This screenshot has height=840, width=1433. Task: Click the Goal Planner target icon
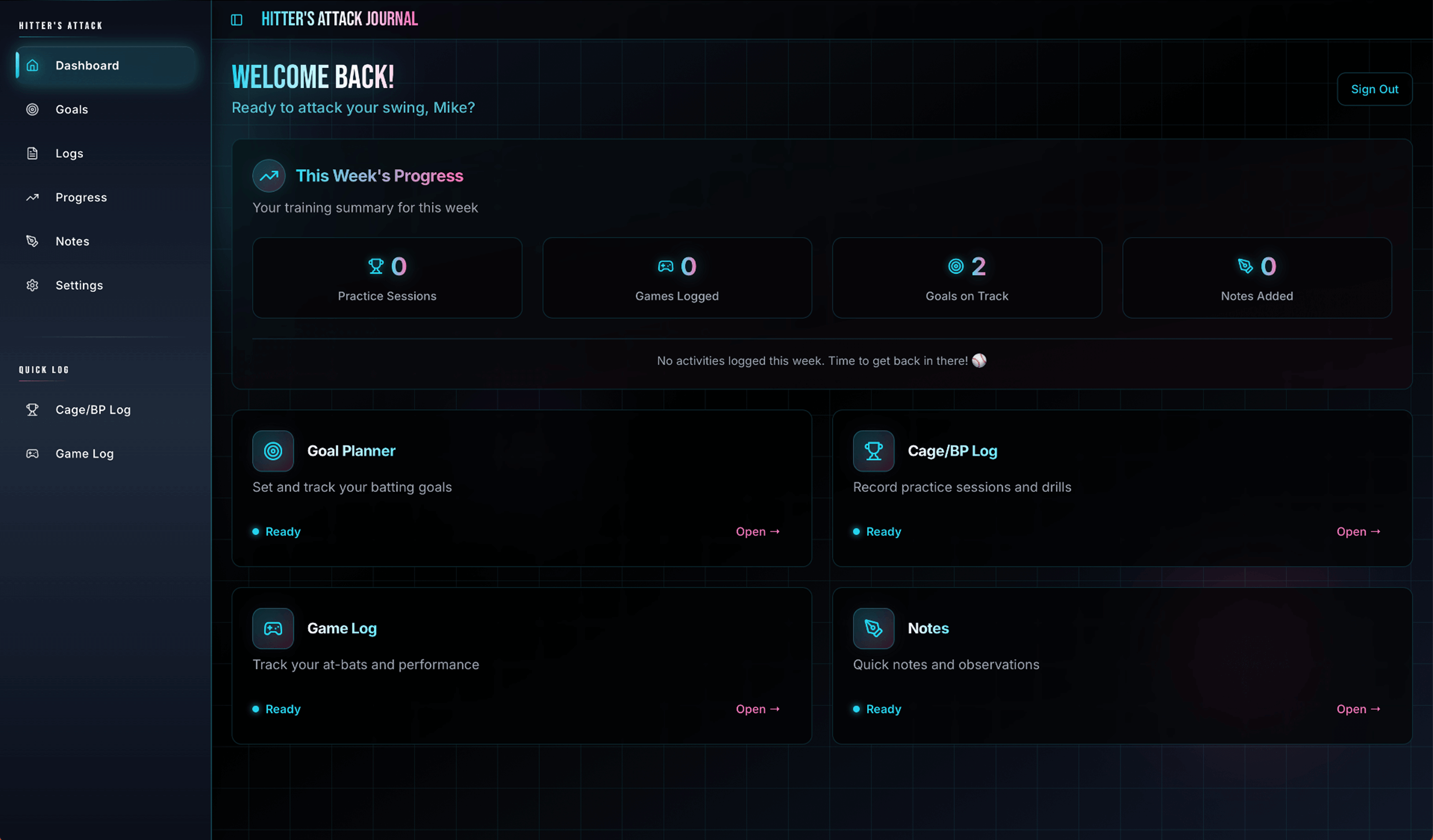click(x=273, y=451)
